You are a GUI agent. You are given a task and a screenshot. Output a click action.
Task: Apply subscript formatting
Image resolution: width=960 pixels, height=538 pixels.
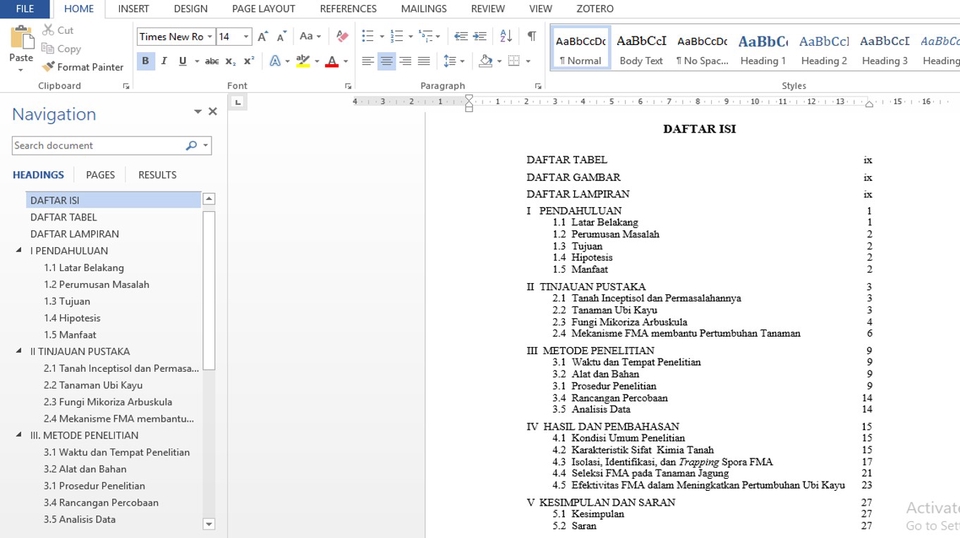[x=230, y=61]
